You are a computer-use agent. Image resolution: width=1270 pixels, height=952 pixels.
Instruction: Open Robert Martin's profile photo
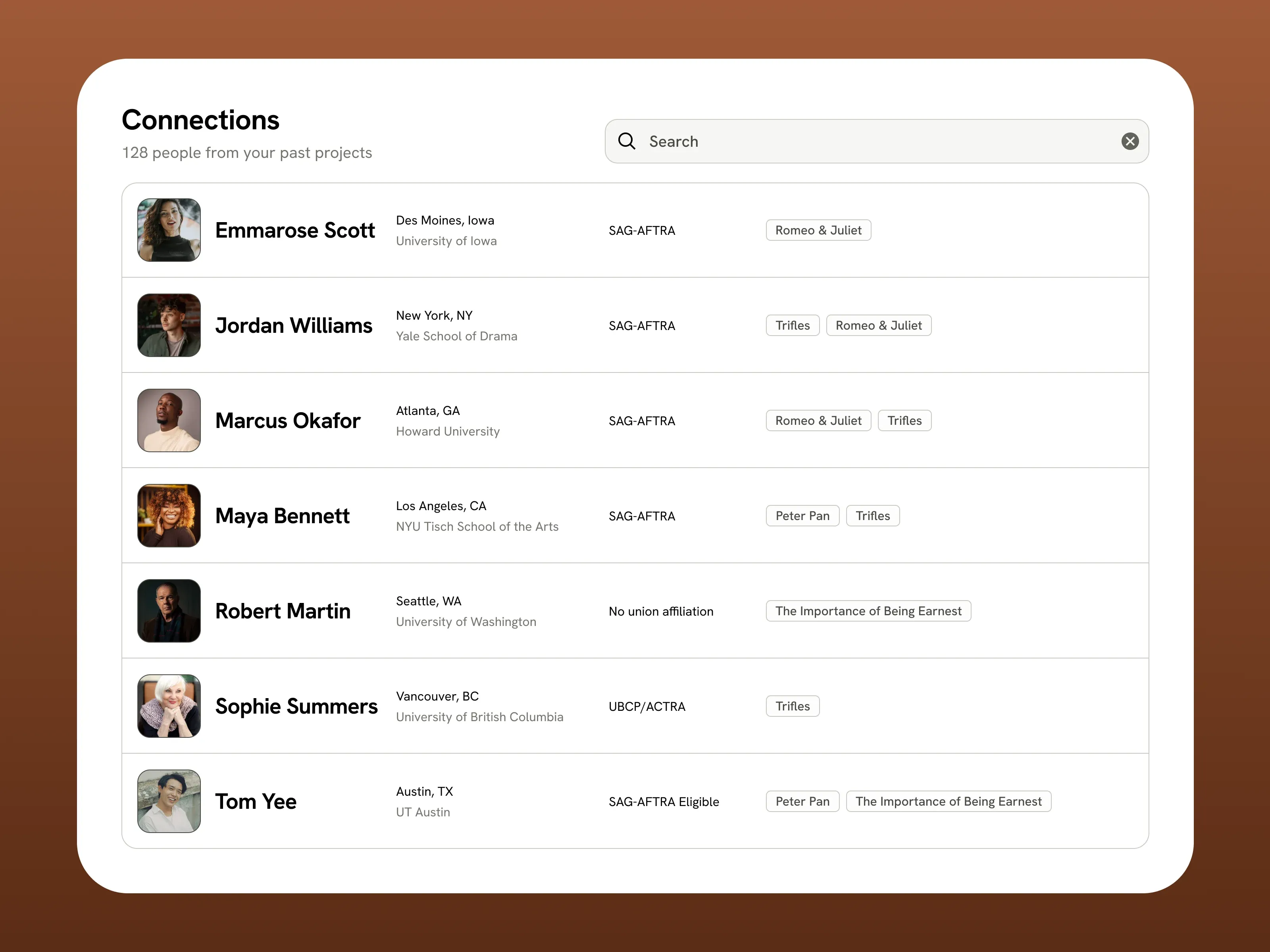169,611
